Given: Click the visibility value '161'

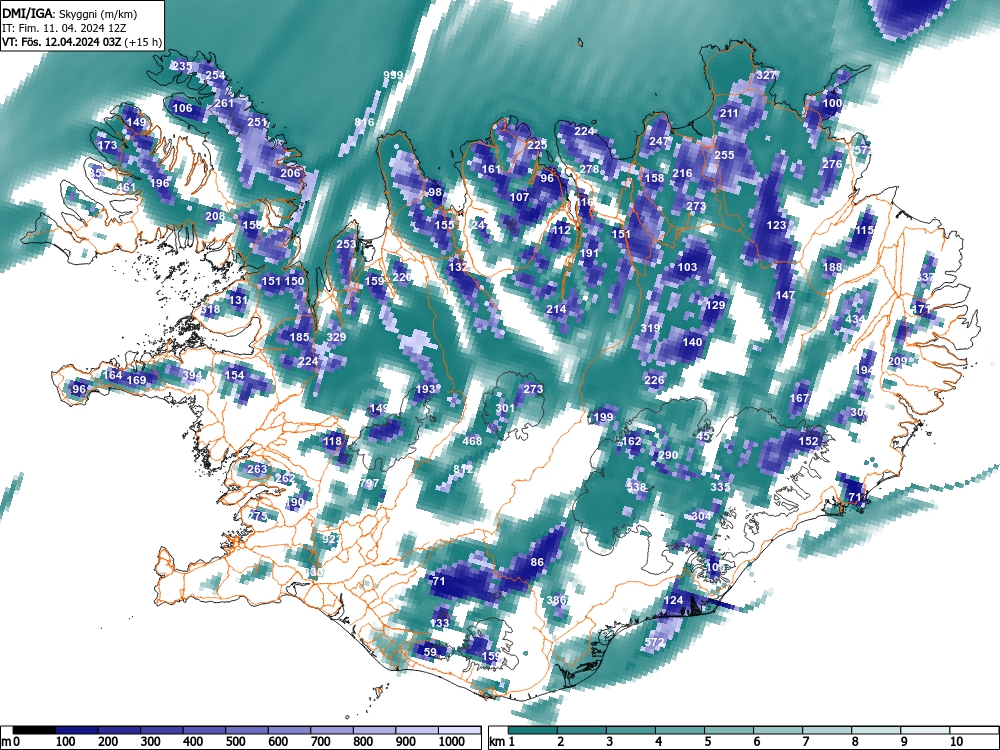Looking at the screenshot, I should point(491,170).
